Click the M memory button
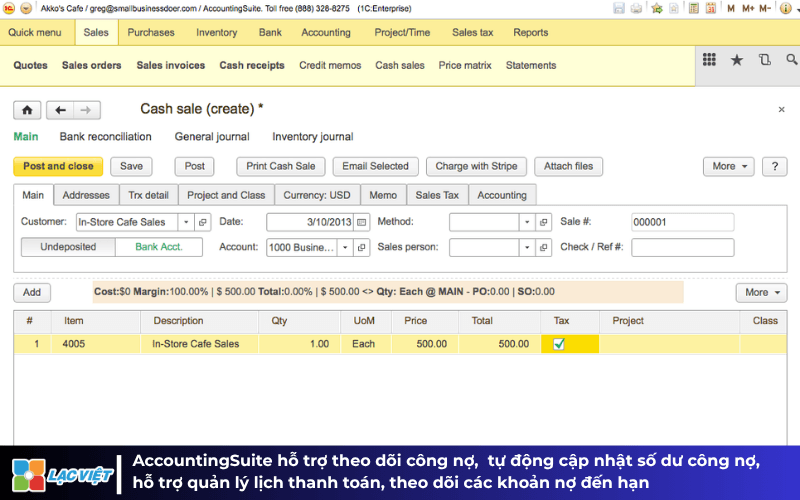This screenshot has width=800, height=500. click(x=731, y=8)
